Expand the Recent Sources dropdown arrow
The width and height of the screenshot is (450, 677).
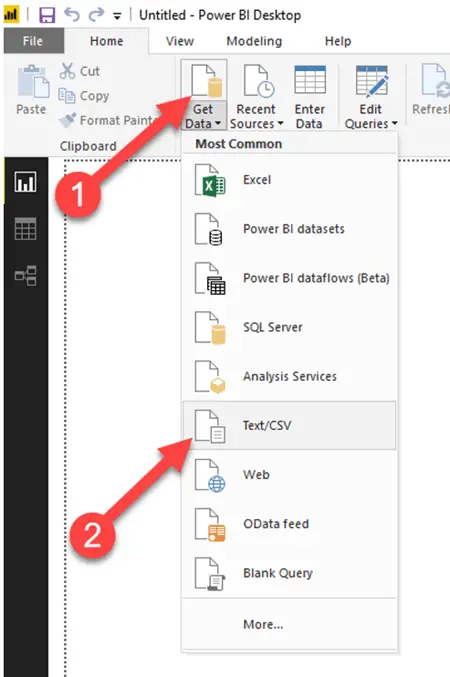click(x=281, y=124)
